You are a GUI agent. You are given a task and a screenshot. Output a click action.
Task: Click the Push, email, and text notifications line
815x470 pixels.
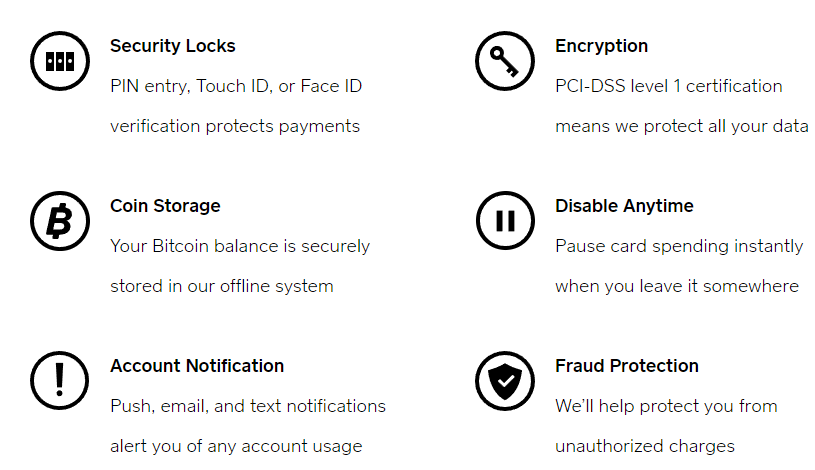tap(247, 406)
